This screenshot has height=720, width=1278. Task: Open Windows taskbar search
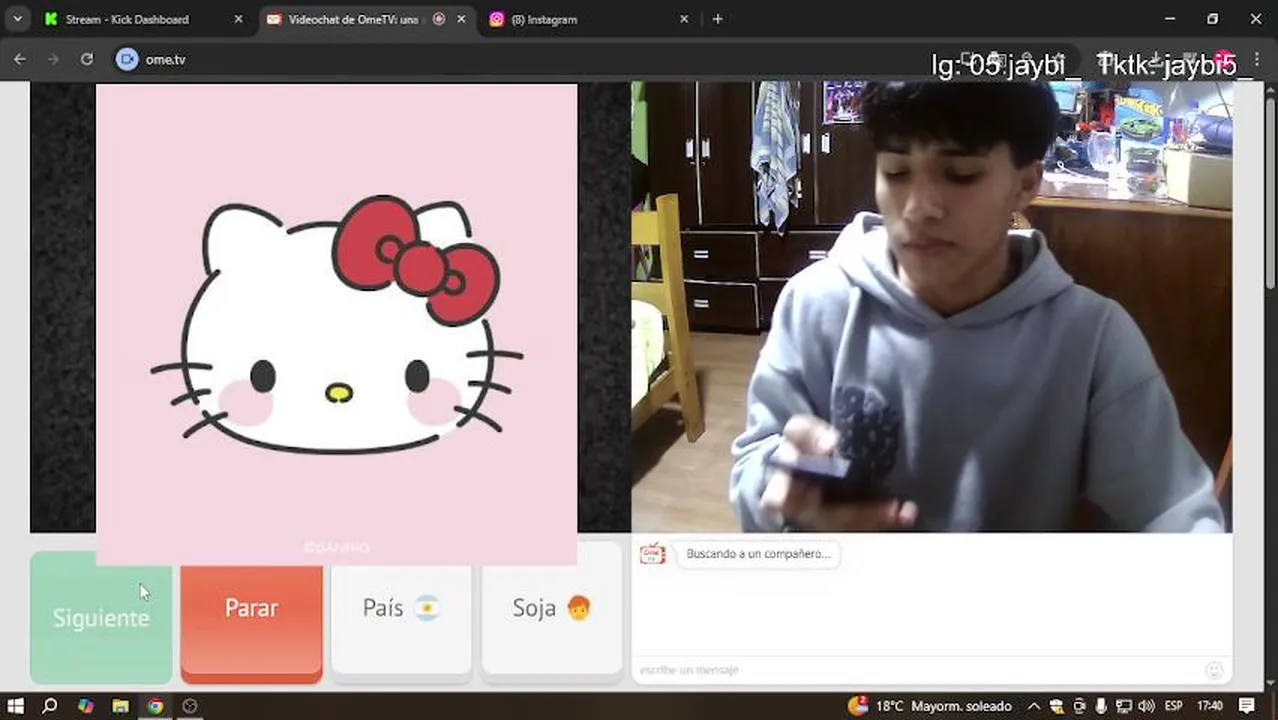coord(49,706)
